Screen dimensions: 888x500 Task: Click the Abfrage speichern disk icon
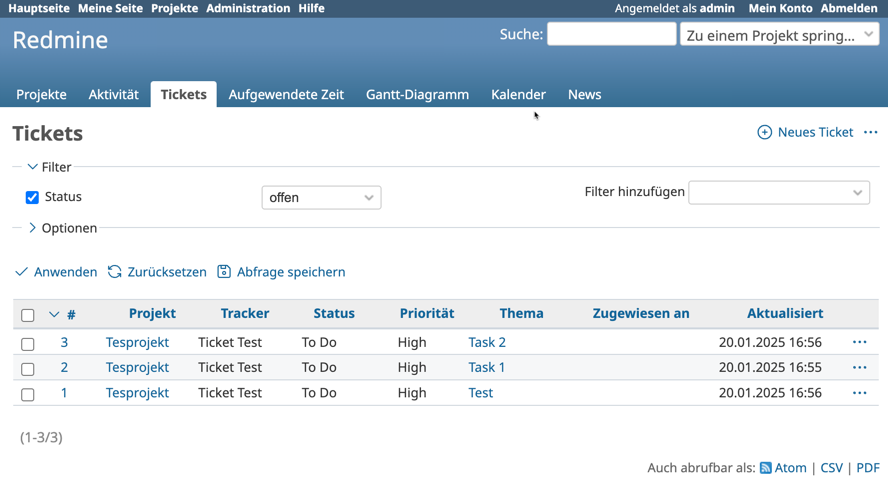[224, 272]
